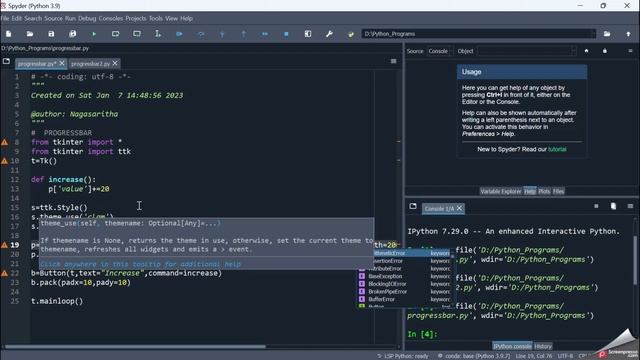Viewport: 640px width, 360px height.
Task: Maximize current pane toolbar icon
Action: [308, 34]
